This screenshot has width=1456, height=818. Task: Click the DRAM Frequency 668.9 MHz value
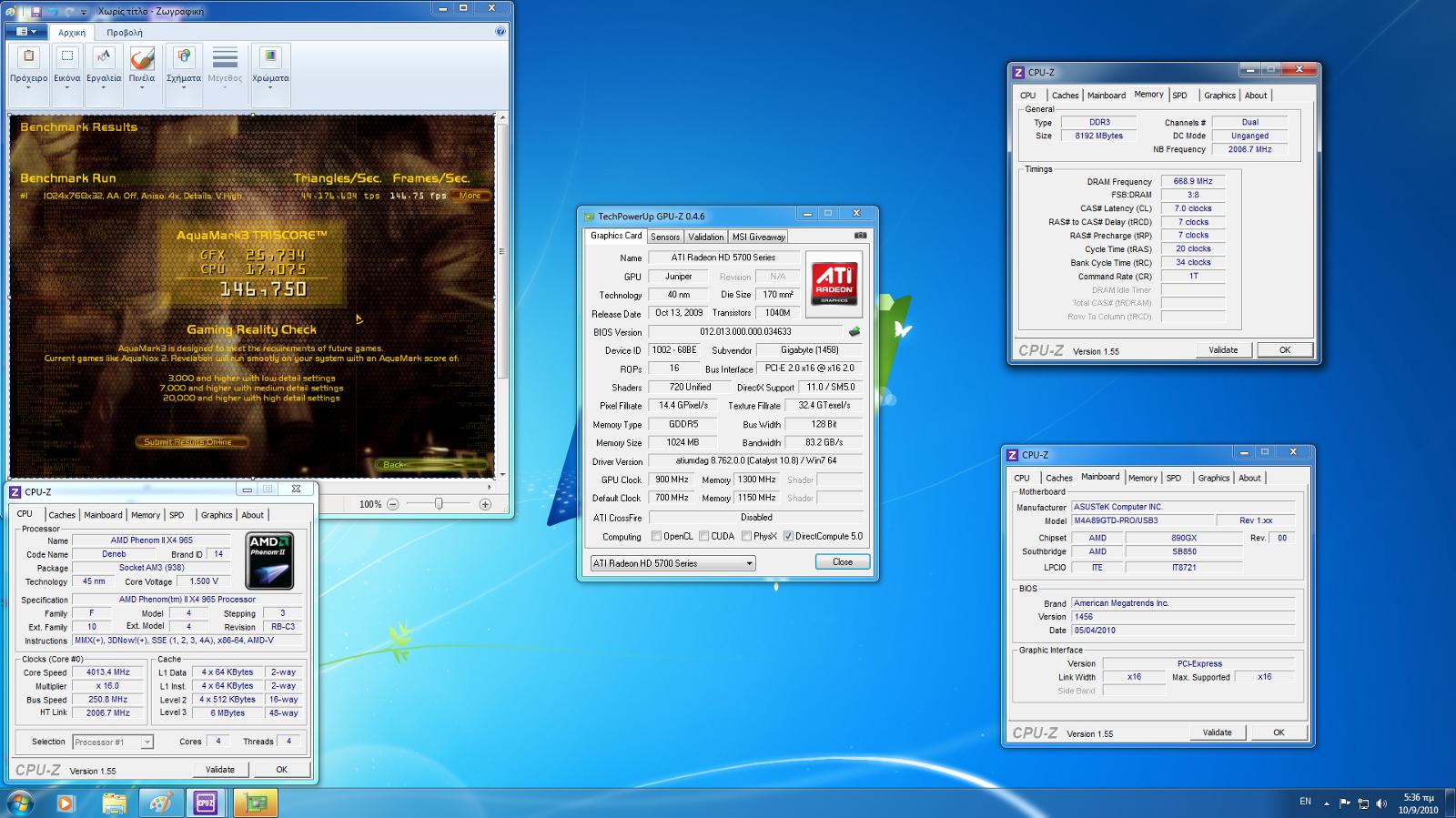point(1193,181)
